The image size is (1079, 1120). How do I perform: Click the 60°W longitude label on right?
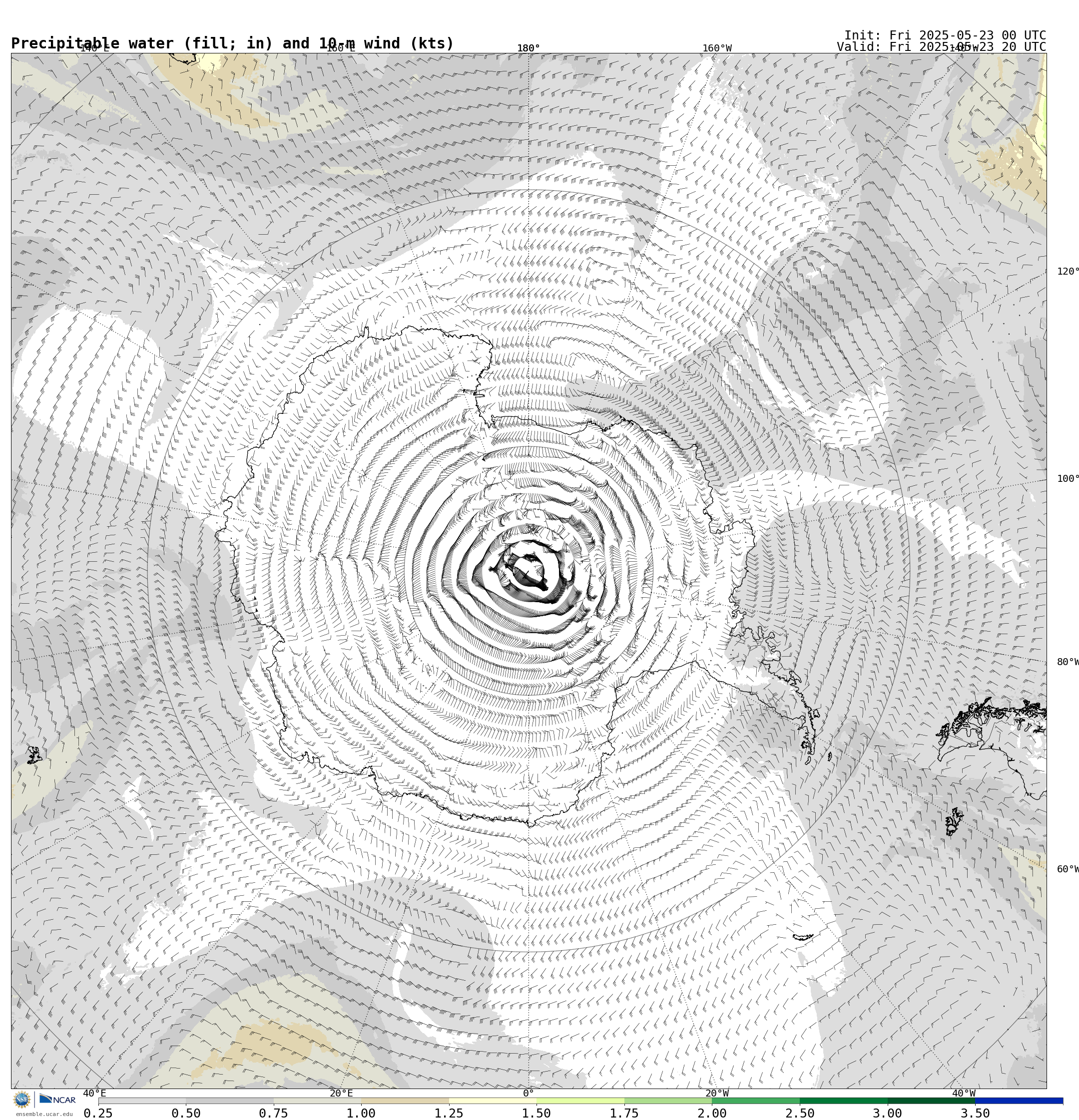tap(1068, 869)
